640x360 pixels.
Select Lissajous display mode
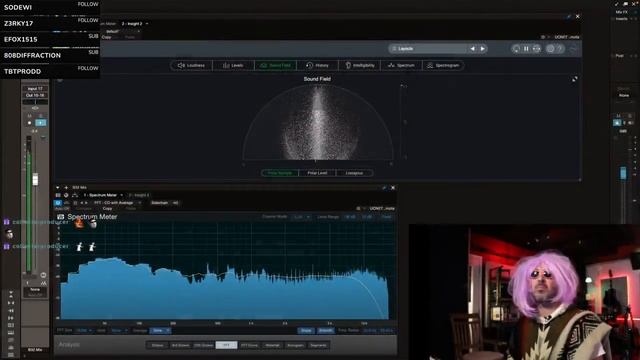(x=354, y=173)
